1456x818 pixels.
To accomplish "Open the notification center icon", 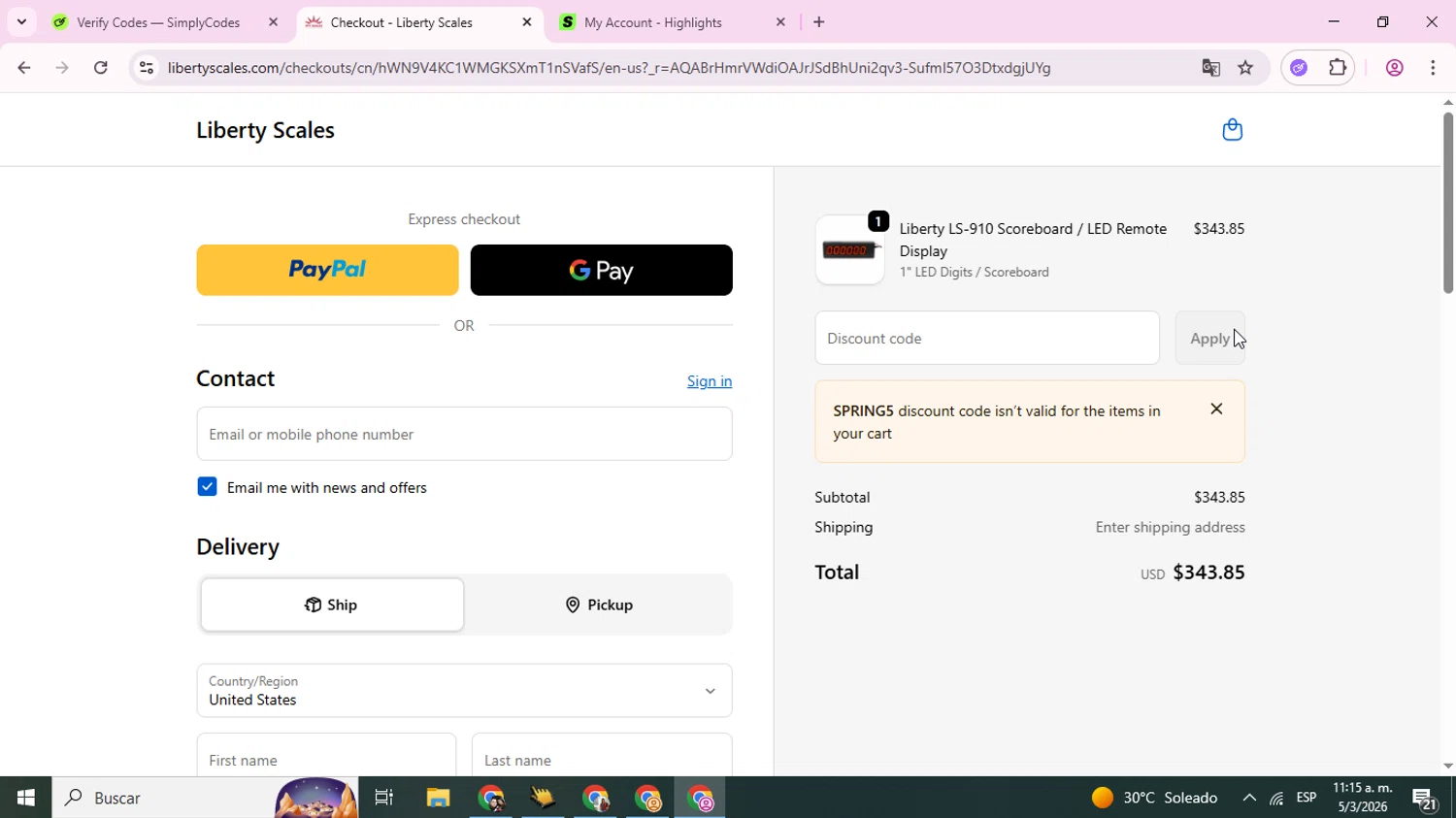I will [1425, 799].
